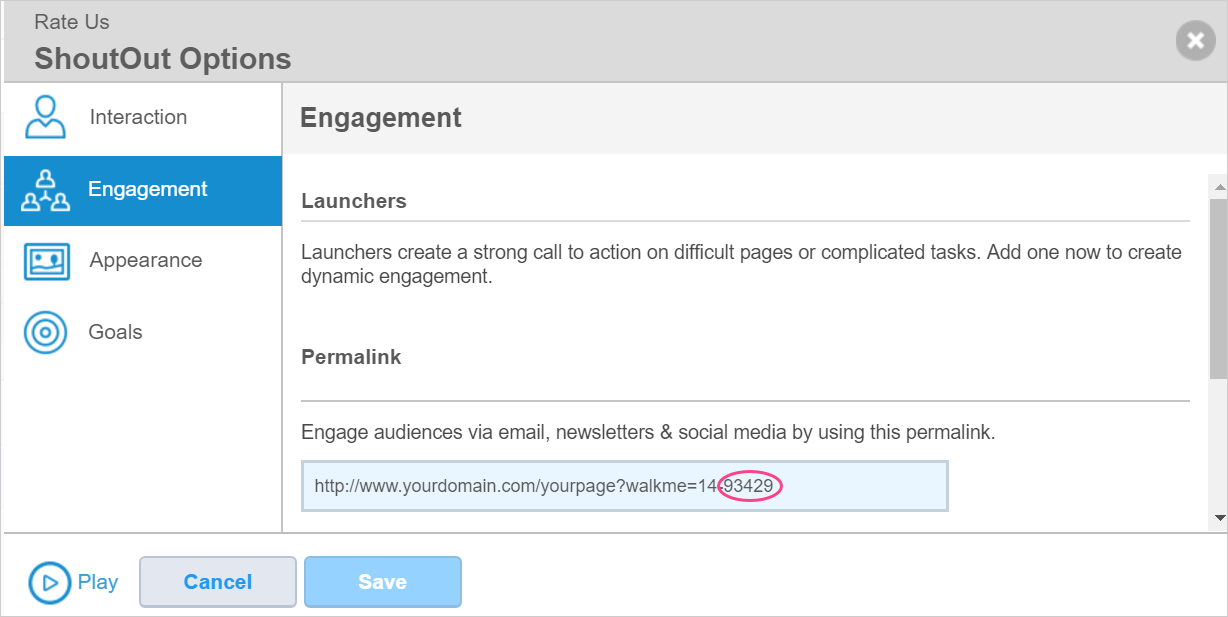
Task: Click the vertical scrollbar thumb
Action: point(1218,288)
